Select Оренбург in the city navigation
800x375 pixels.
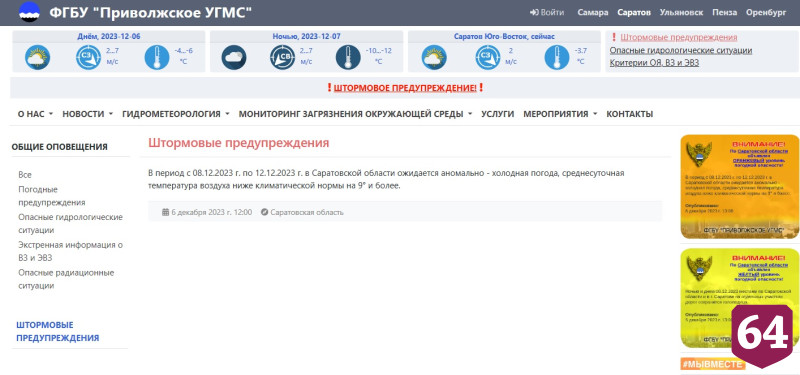pyautogui.click(x=766, y=13)
